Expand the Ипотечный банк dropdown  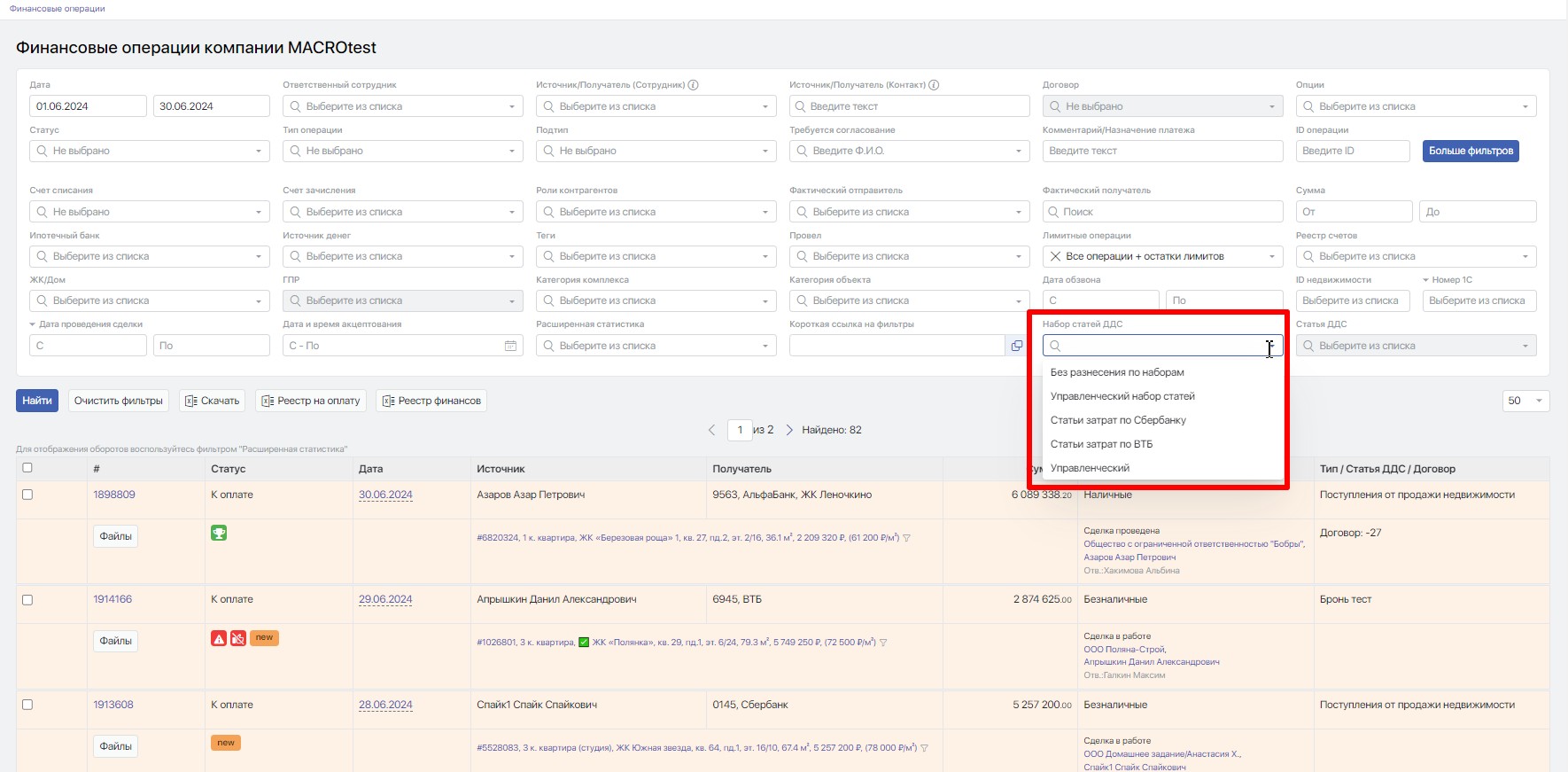pos(149,256)
